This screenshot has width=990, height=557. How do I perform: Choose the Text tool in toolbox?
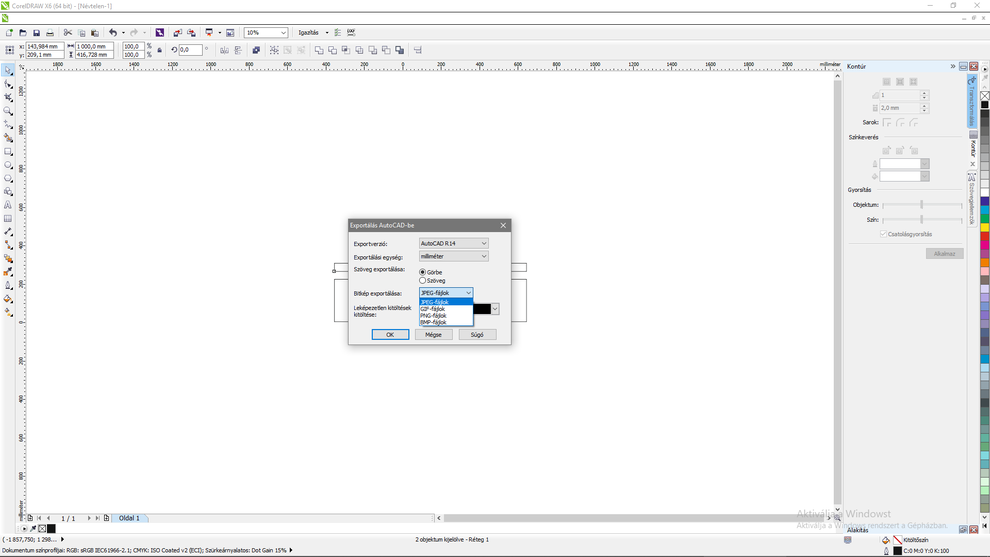[8, 205]
